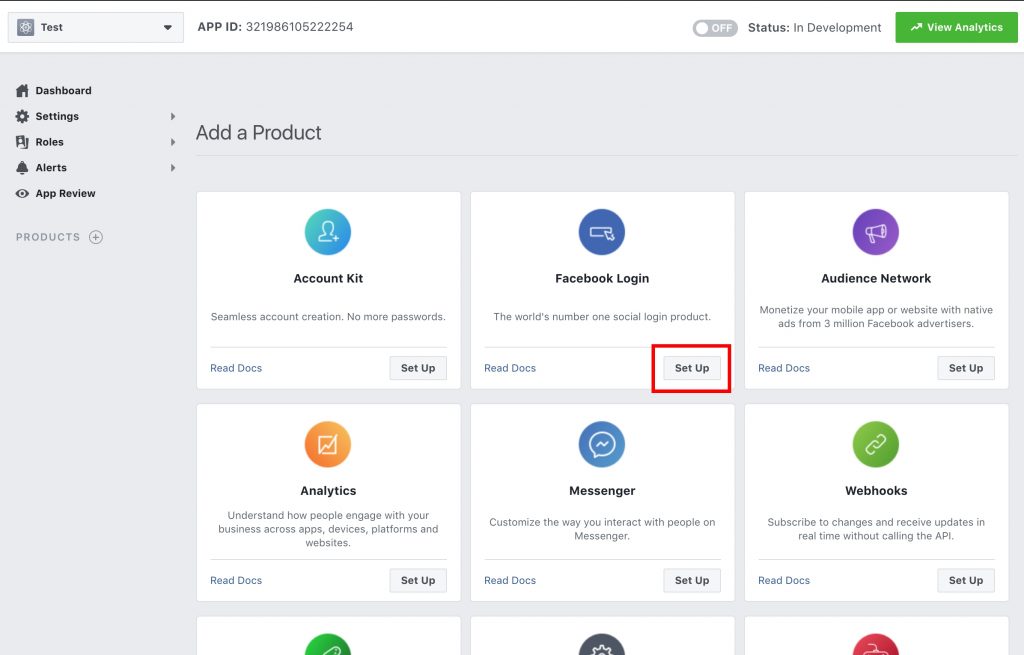Expand the Roles submenu arrow
Screen dimensions: 1024x655
173,142
